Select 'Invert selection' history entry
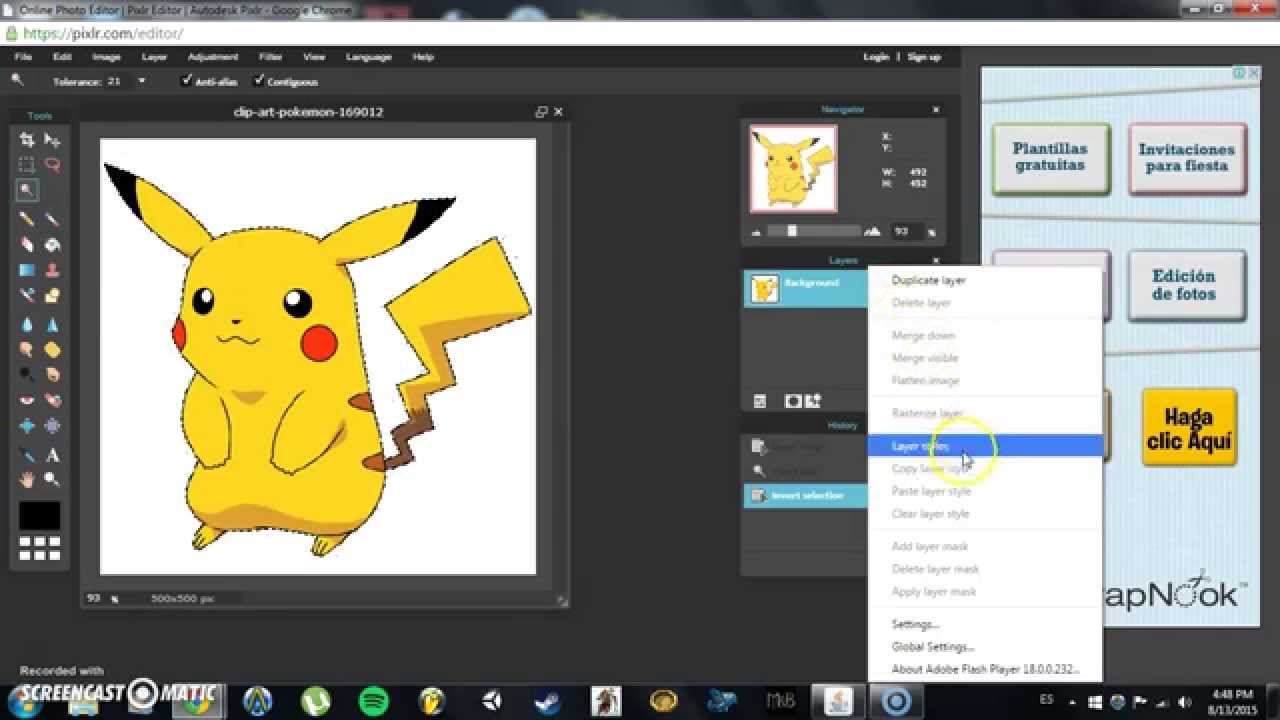Viewport: 1280px width, 720px height. pyautogui.click(x=806, y=495)
